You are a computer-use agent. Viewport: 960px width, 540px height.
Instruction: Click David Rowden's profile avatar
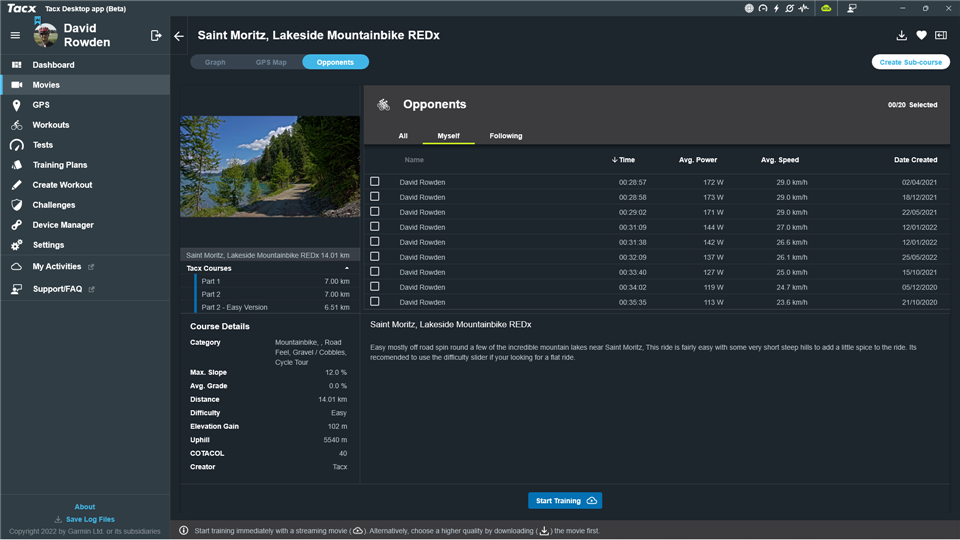pos(45,35)
